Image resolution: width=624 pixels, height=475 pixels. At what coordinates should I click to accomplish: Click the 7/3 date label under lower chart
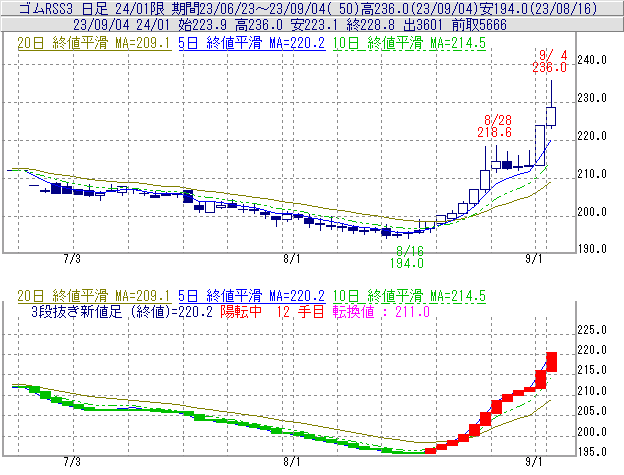click(x=72, y=462)
